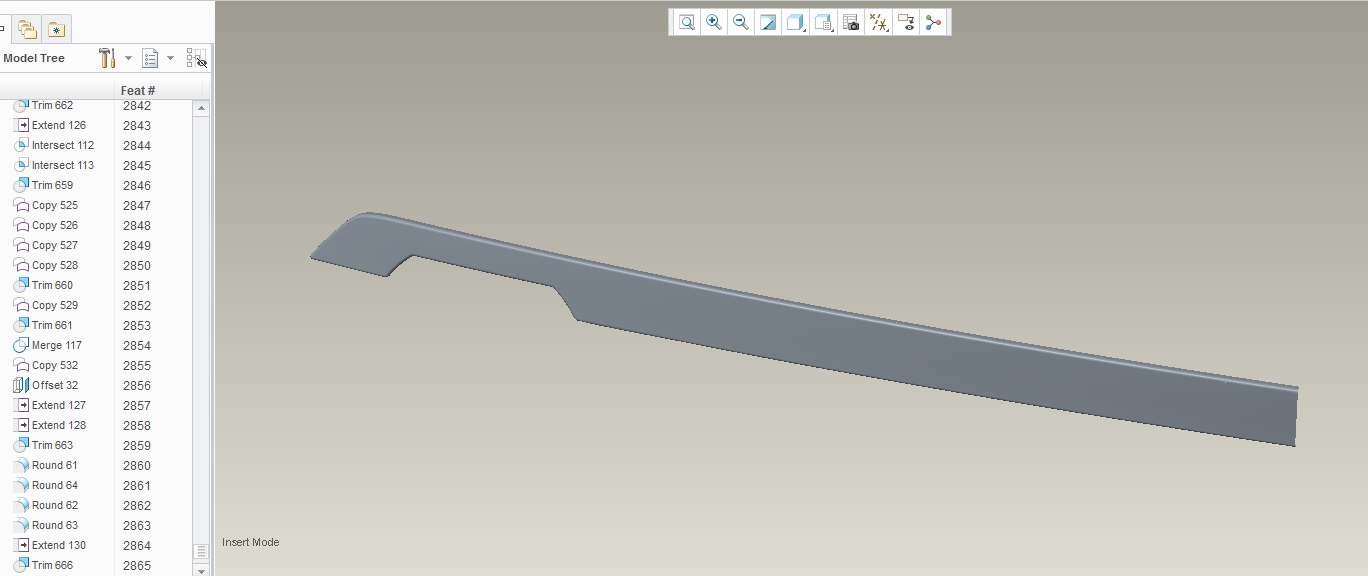The height and width of the screenshot is (576, 1368).
Task: Switch to the Favorites folder tab
Action: (56, 30)
